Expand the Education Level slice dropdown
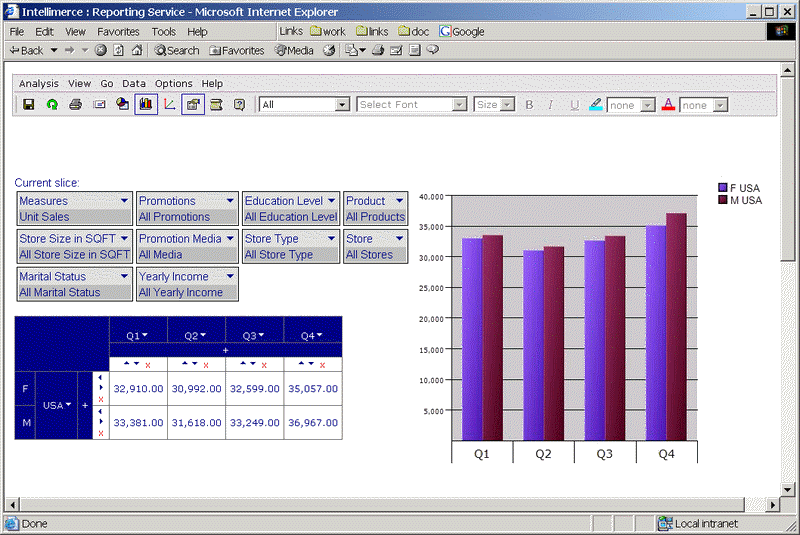Image resolution: width=800 pixels, height=535 pixels. pyautogui.click(x=332, y=200)
